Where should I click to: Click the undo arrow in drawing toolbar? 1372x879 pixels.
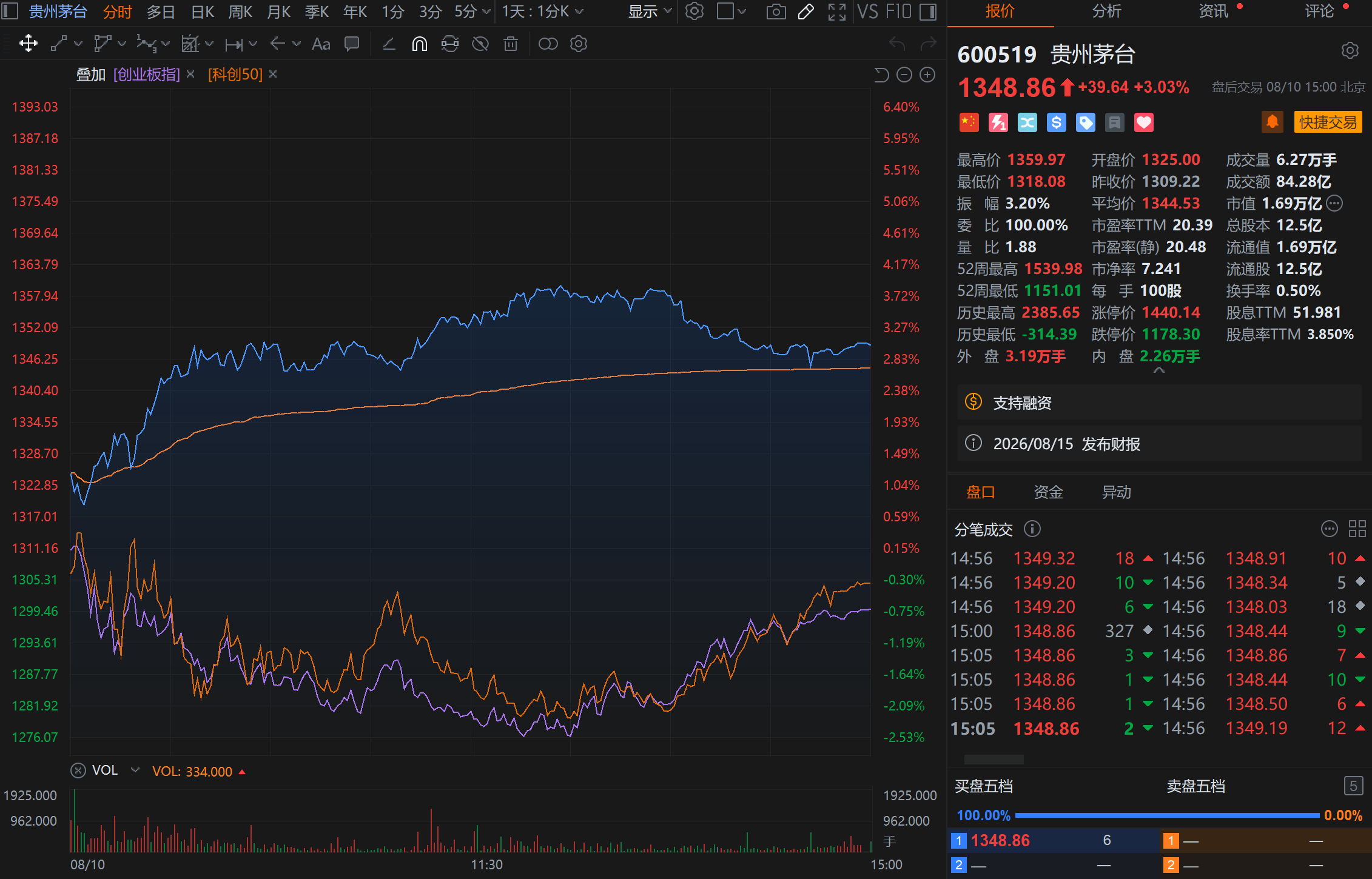pyautogui.click(x=897, y=44)
